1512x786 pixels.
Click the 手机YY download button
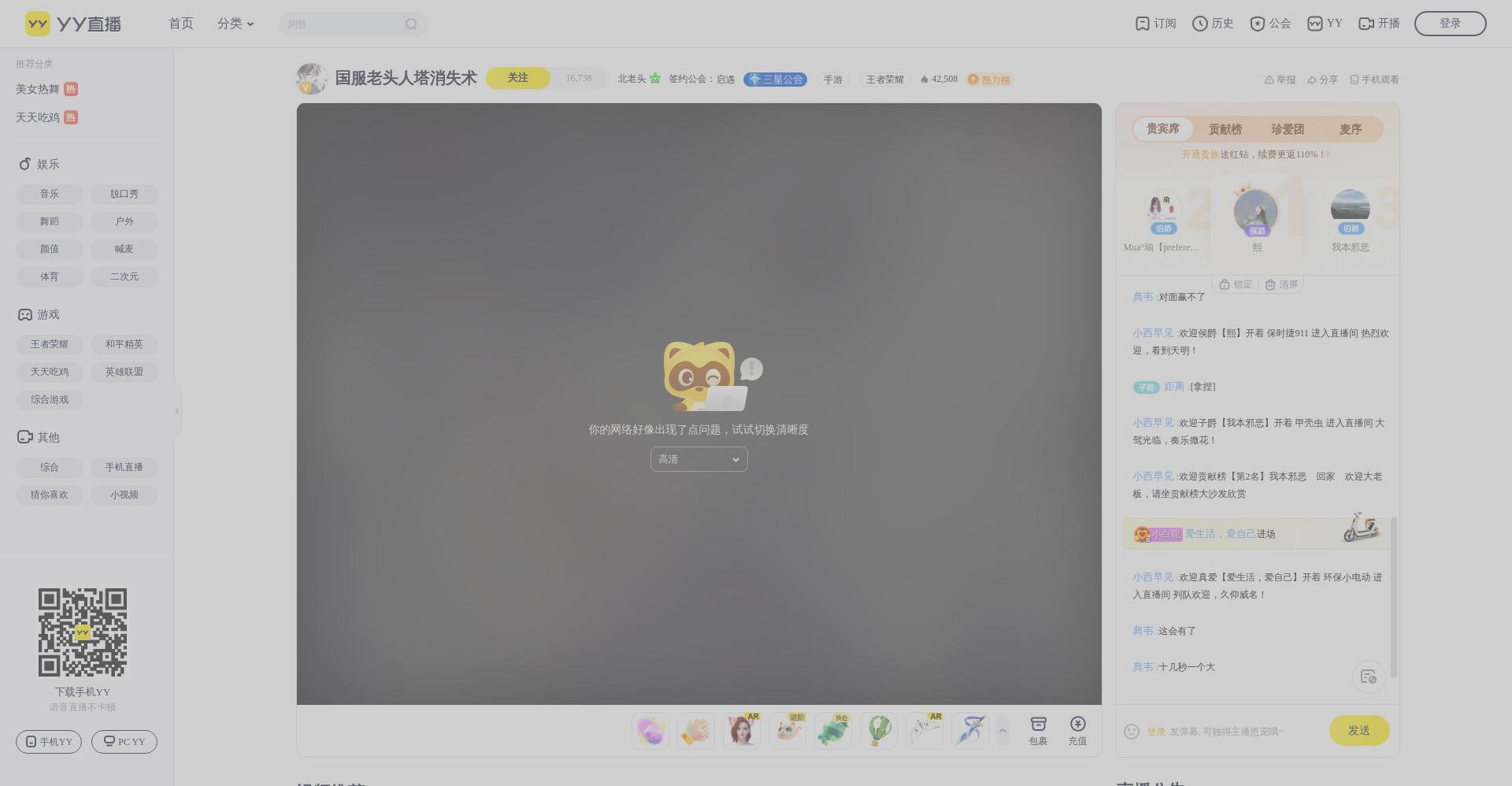(49, 742)
